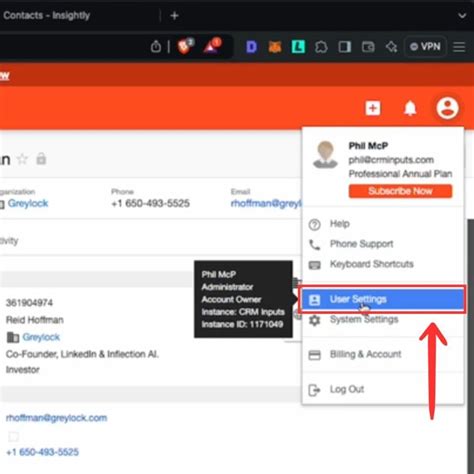This screenshot has width=474, height=474.
Task: Click the page vertical scrollbar
Action: [470, 345]
